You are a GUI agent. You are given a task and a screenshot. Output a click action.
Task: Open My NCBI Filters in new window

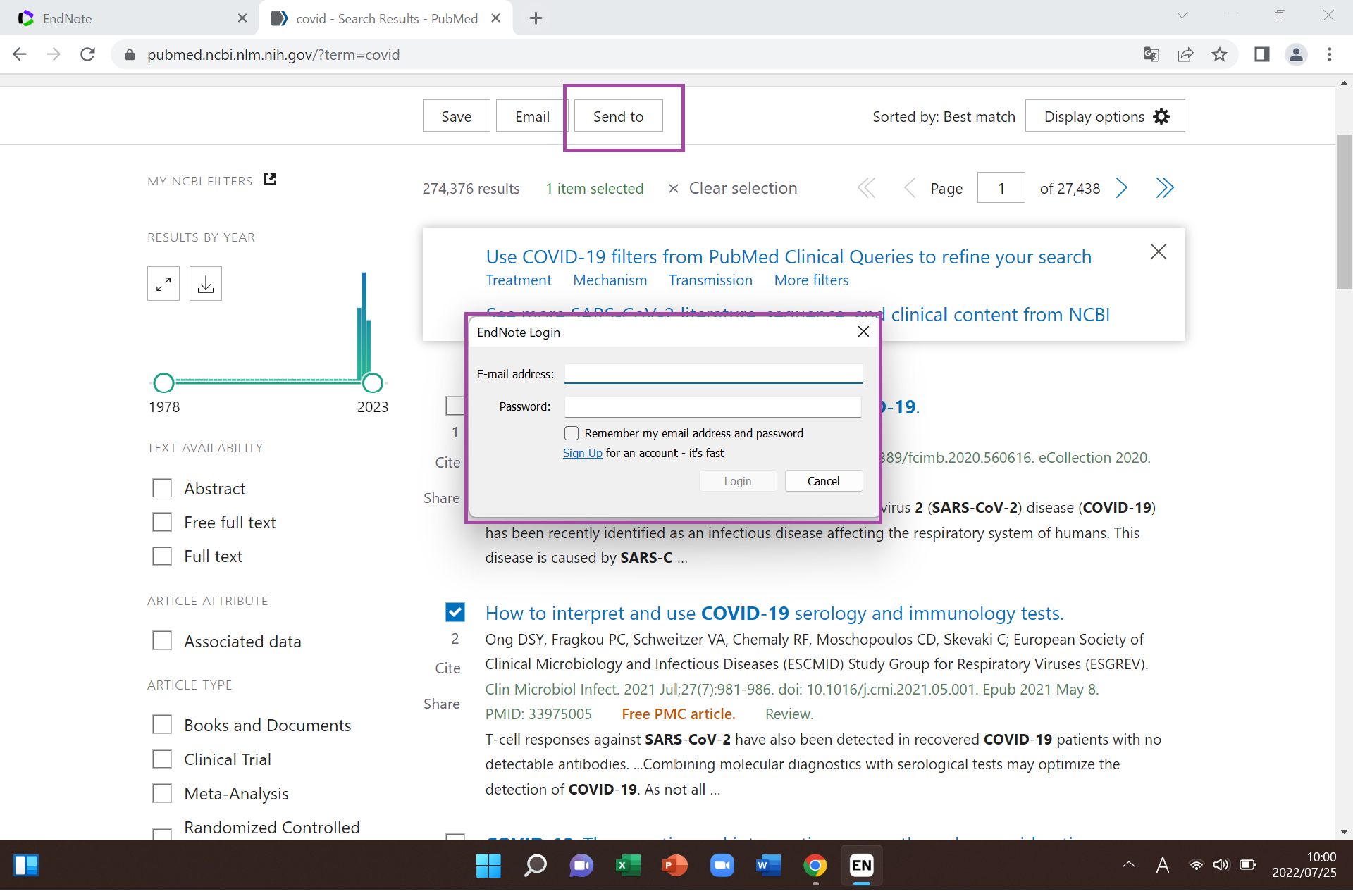[x=270, y=180]
